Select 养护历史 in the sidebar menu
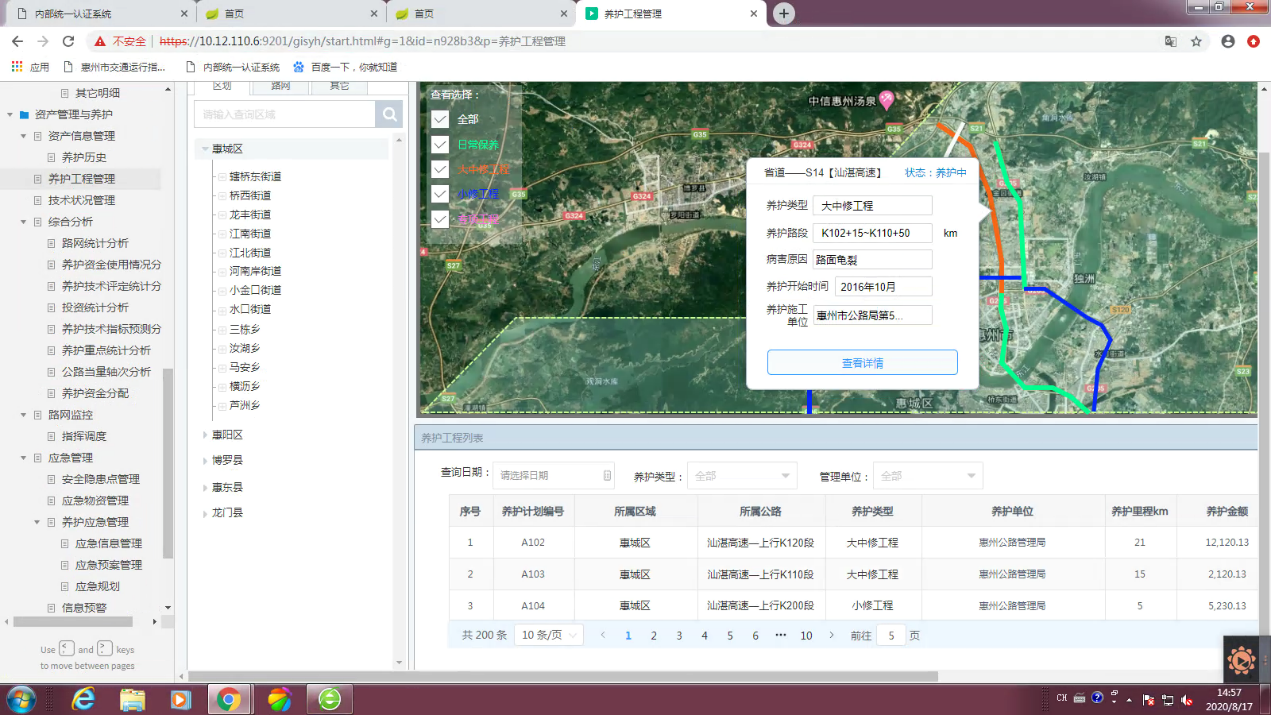The image size is (1271, 715). pos(84,157)
